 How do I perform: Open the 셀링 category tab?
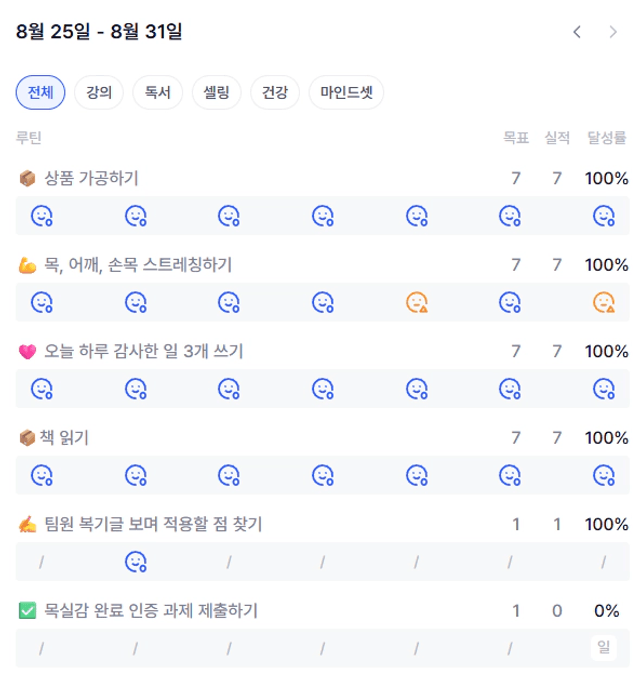pyautogui.click(x=216, y=92)
